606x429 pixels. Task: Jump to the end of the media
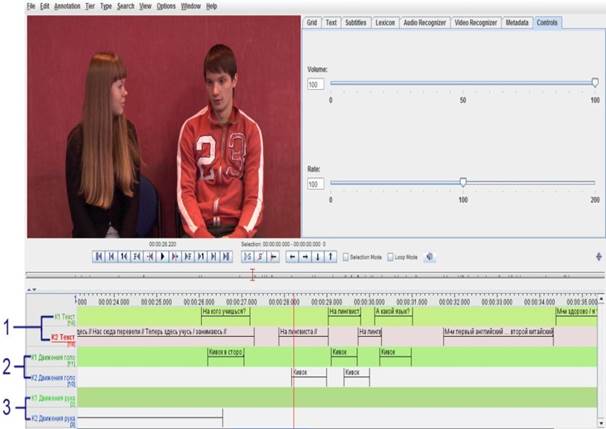point(226,257)
